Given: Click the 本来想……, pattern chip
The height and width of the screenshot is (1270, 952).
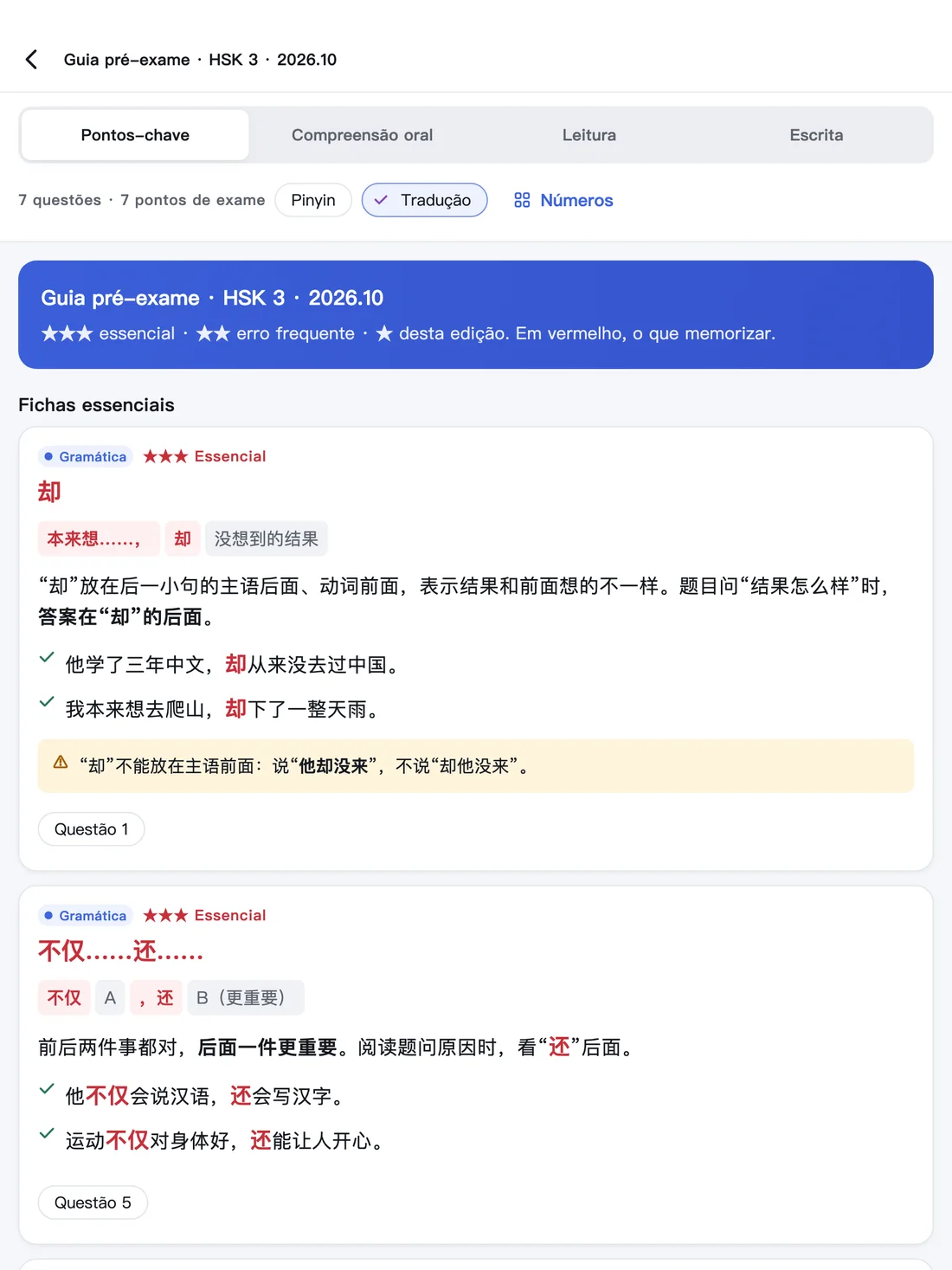Looking at the screenshot, I should 99,538.
